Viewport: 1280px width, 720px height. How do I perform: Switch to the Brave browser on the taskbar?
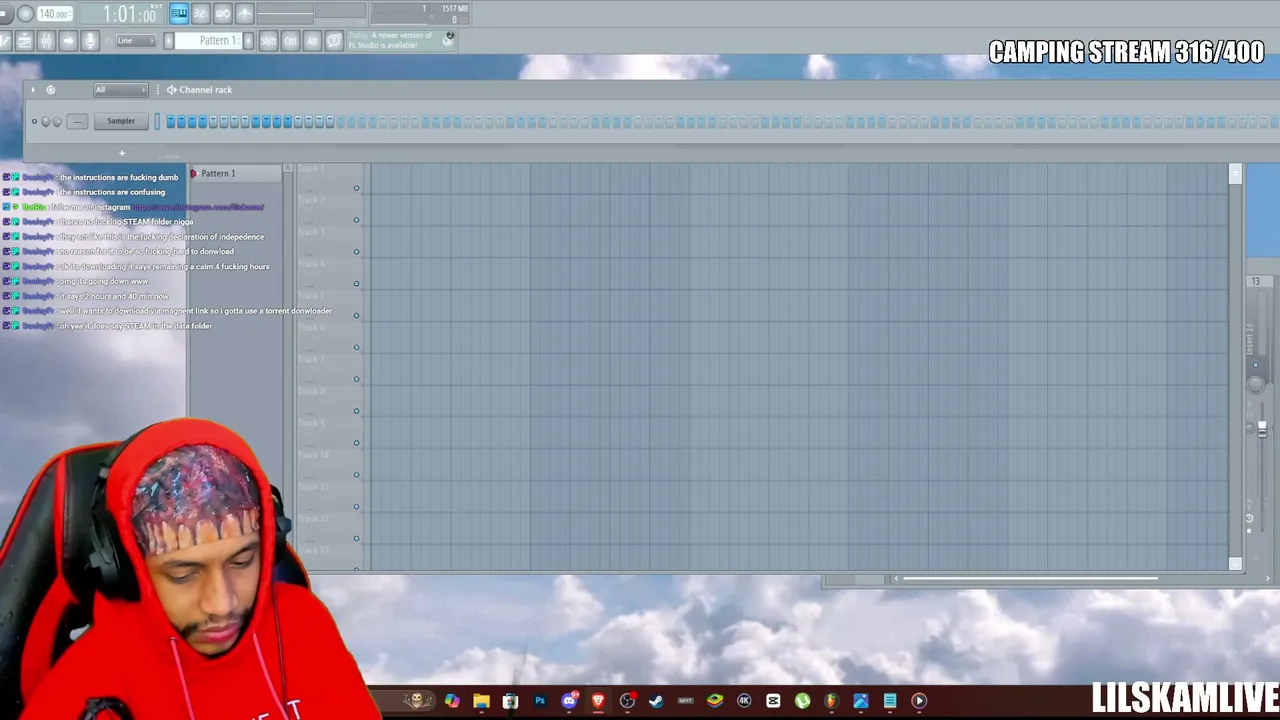[x=598, y=701]
